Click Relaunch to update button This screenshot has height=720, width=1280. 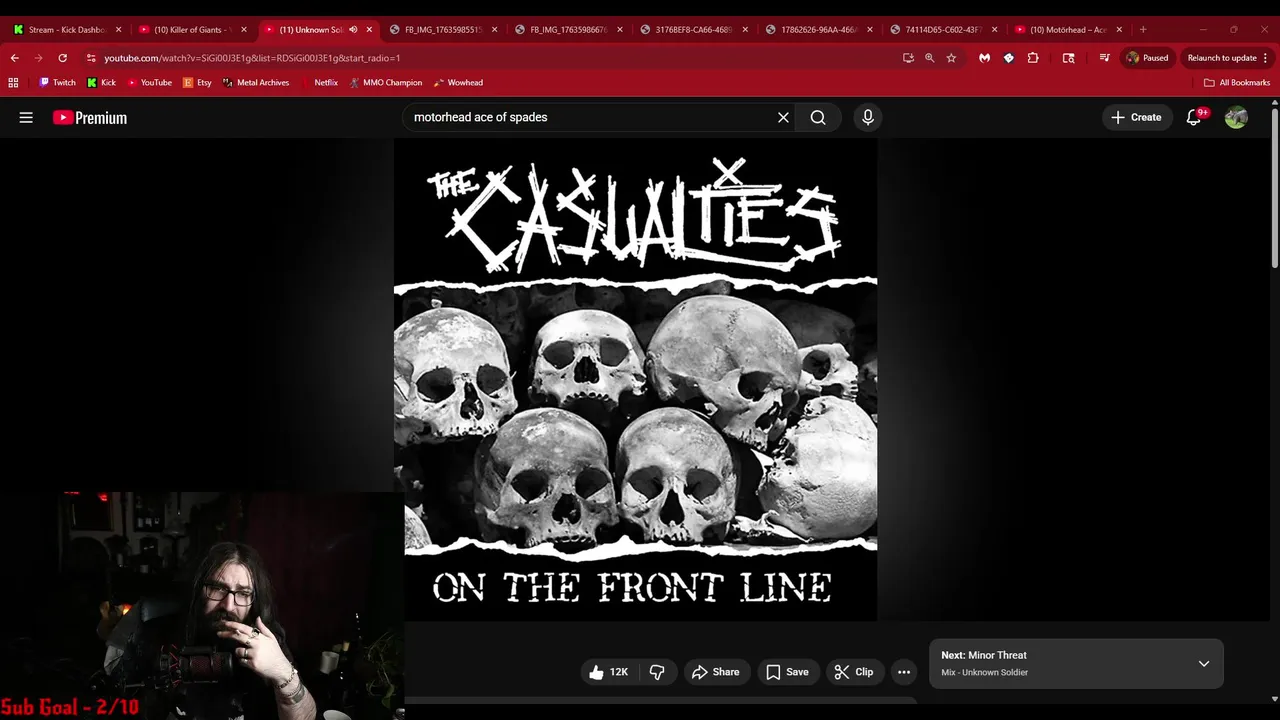1222,58
